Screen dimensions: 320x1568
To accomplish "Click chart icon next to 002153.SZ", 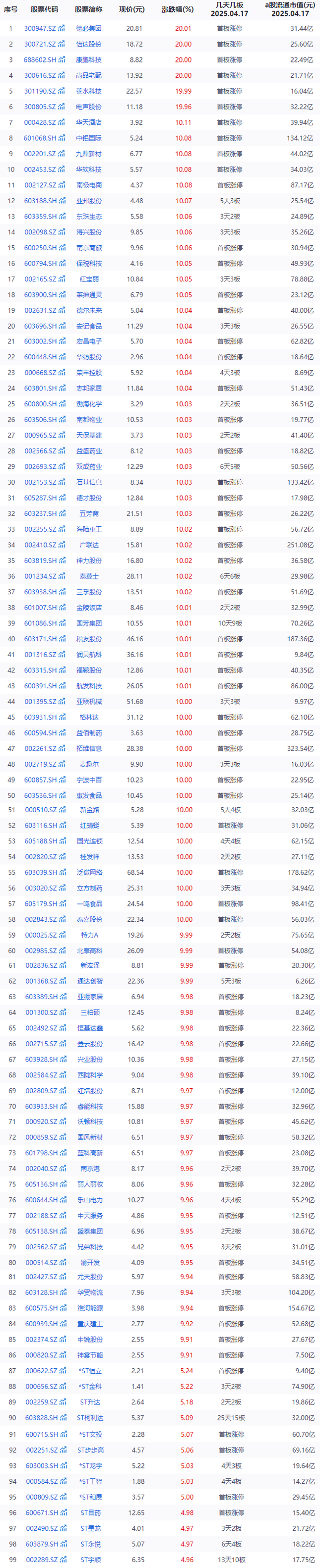I will tap(62, 482).
